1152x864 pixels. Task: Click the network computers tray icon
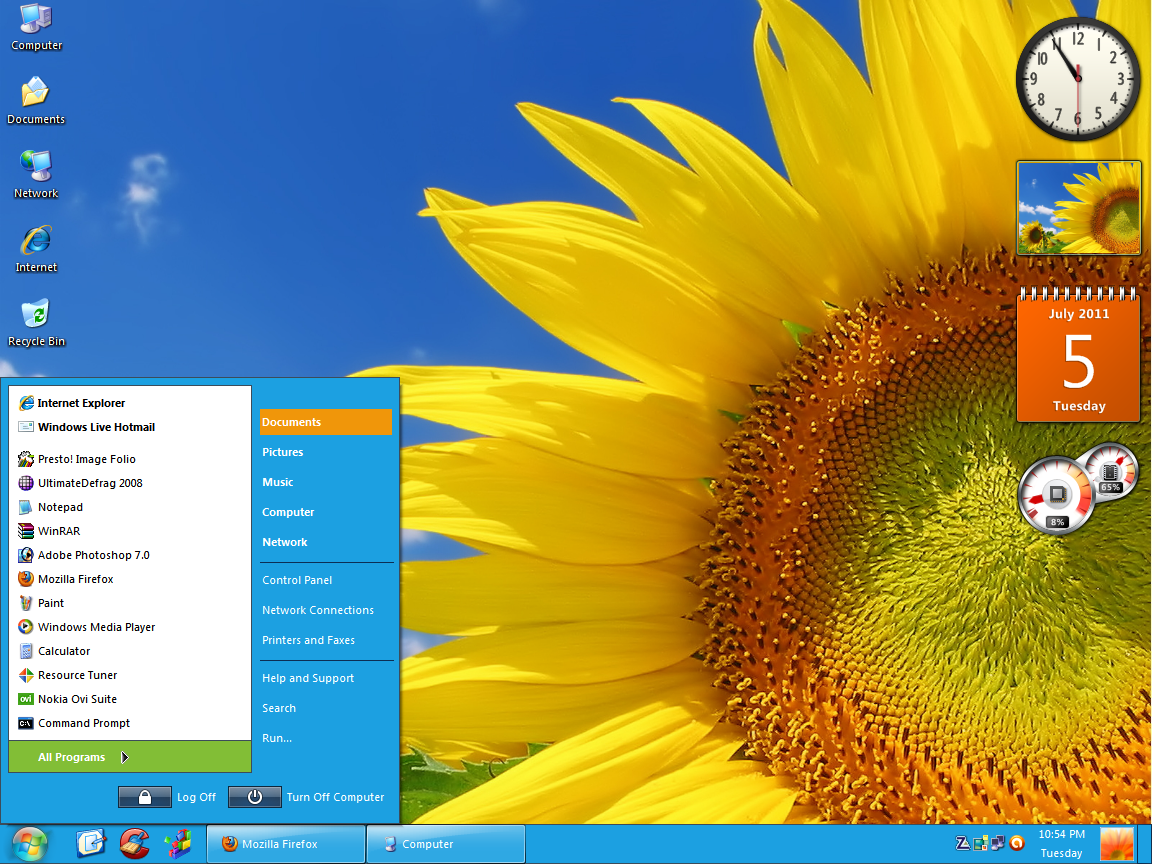[x=998, y=843]
